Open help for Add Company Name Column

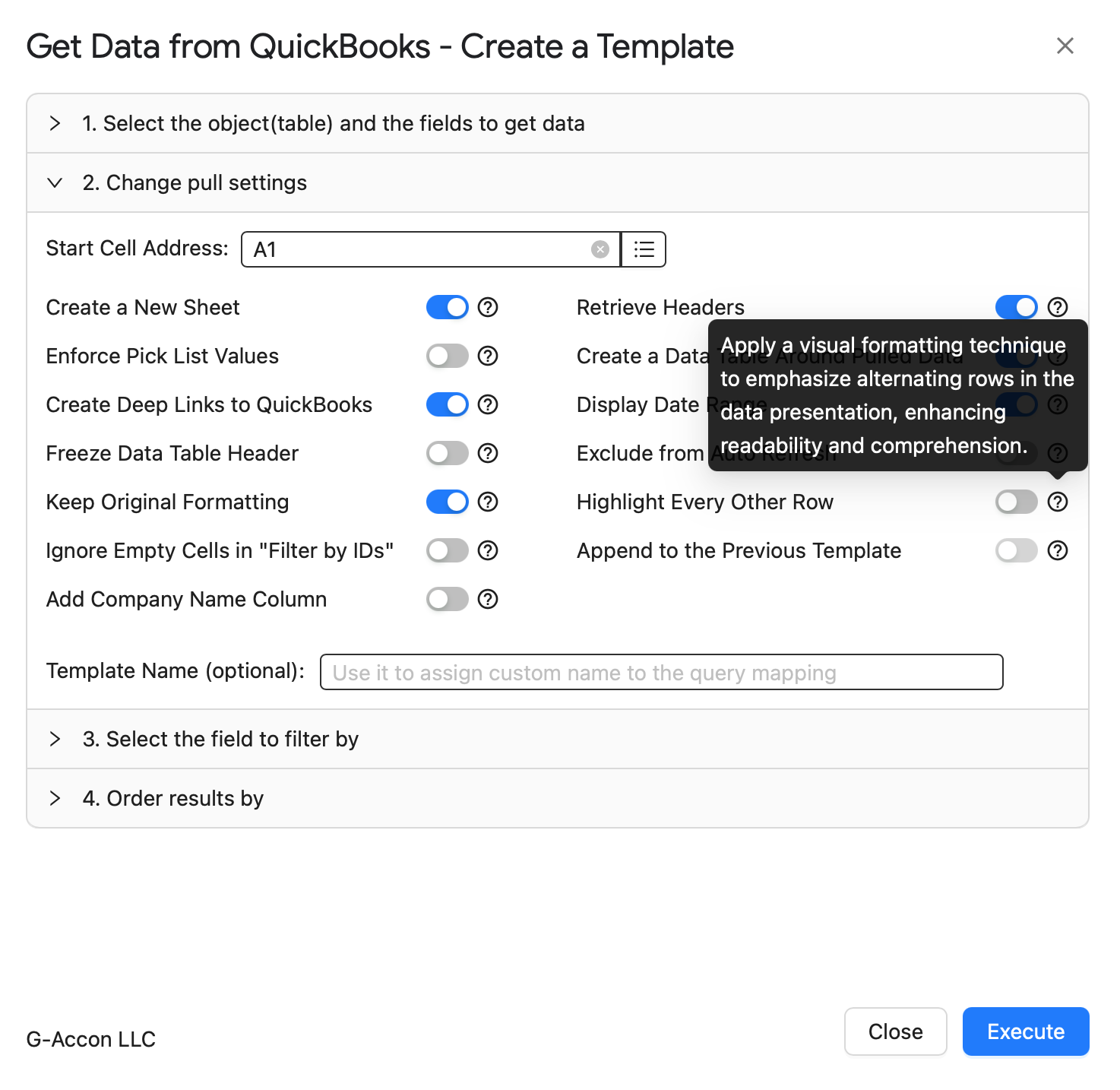tap(488, 599)
